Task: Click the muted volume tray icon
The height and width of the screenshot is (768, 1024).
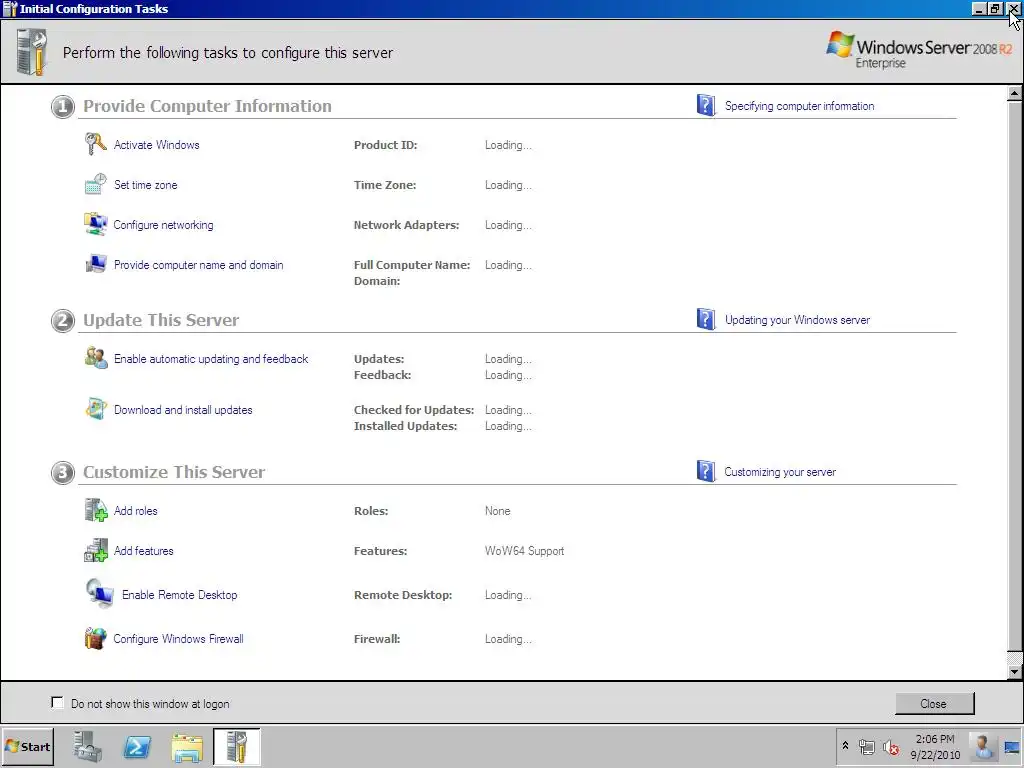Action: click(x=891, y=746)
